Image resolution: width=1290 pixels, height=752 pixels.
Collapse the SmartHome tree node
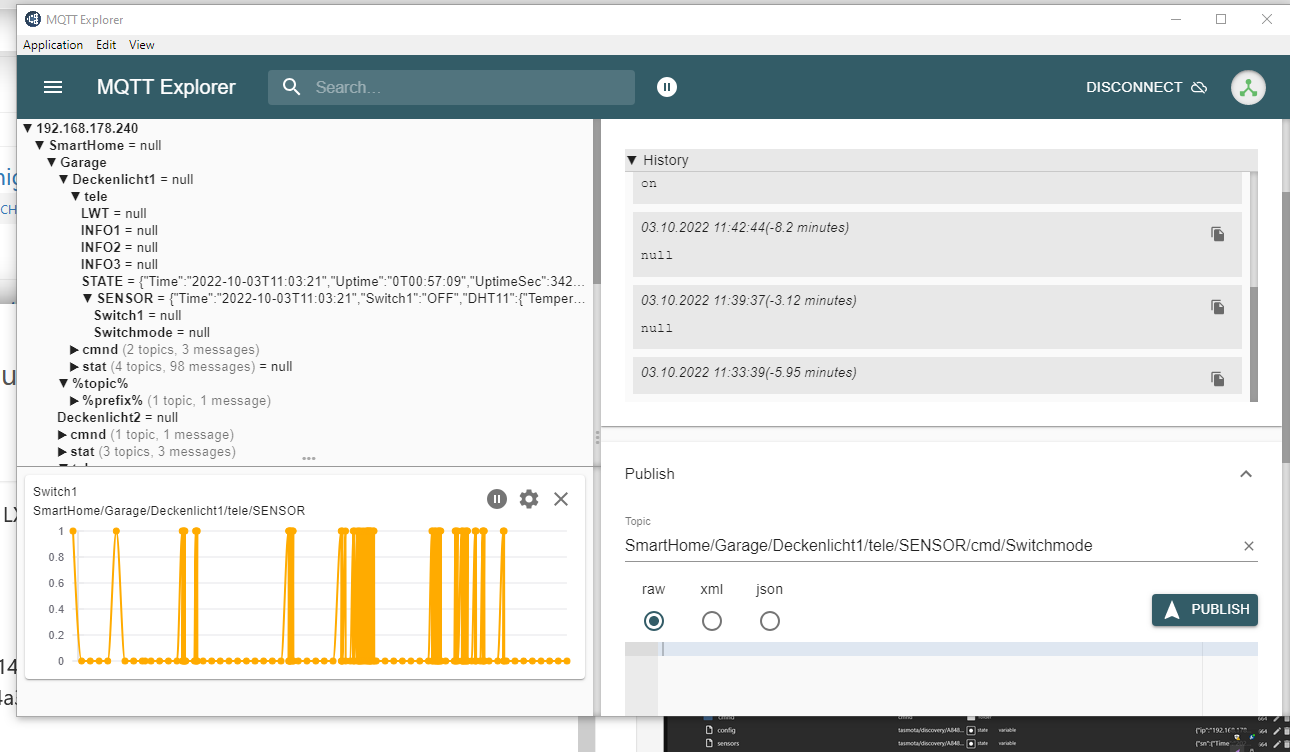[40, 146]
